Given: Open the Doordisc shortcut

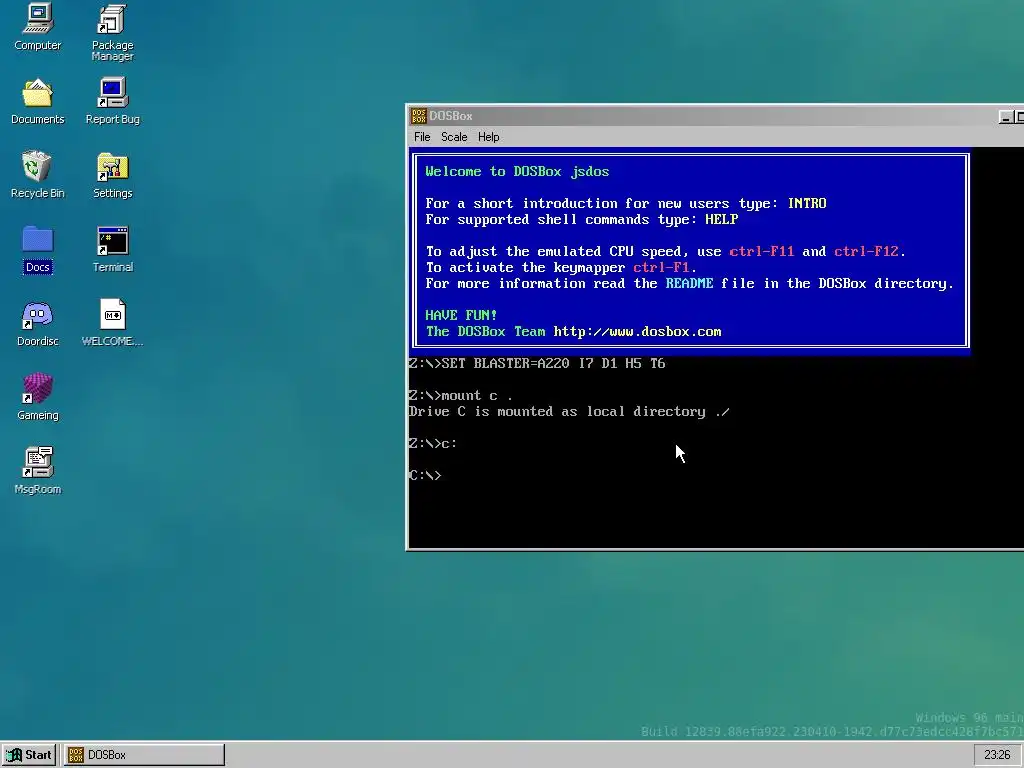Looking at the screenshot, I should pyautogui.click(x=37, y=323).
